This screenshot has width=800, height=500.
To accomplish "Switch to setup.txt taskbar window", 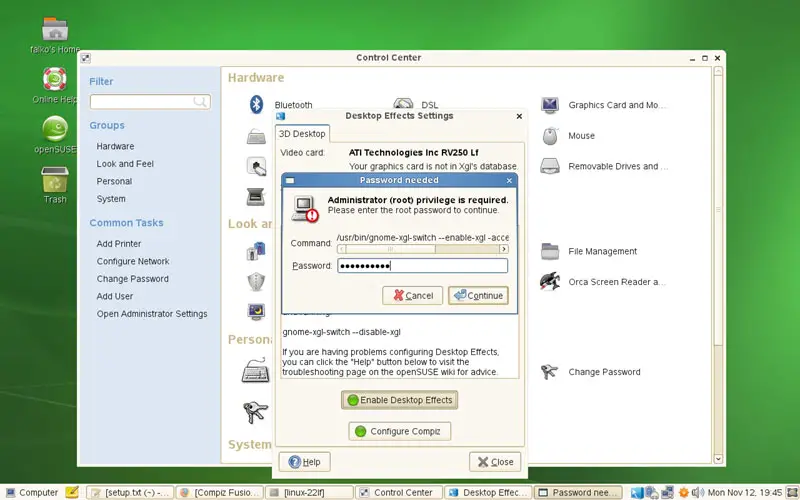I will pyautogui.click(x=130, y=492).
